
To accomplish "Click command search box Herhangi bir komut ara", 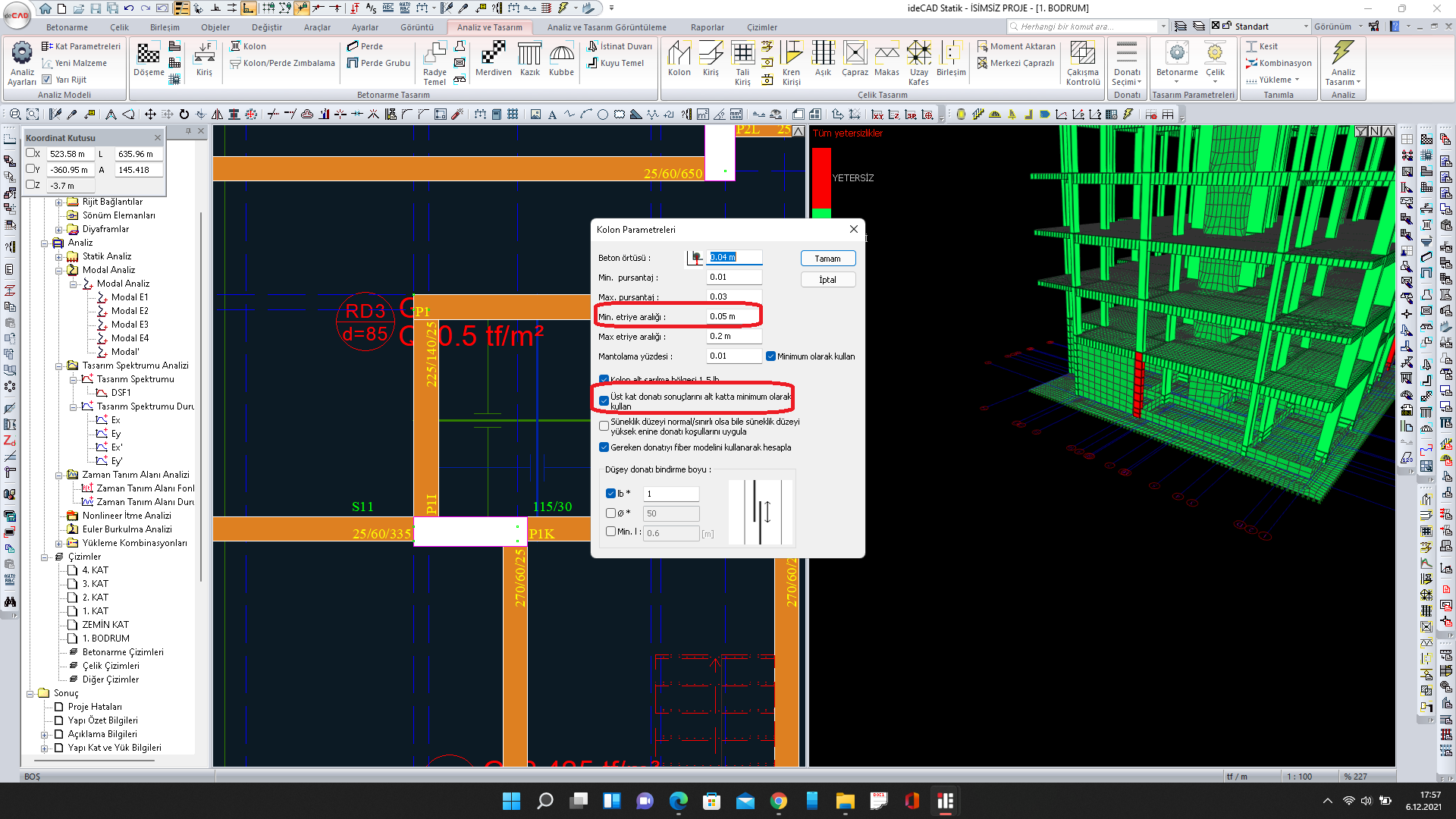I will pos(1087,27).
